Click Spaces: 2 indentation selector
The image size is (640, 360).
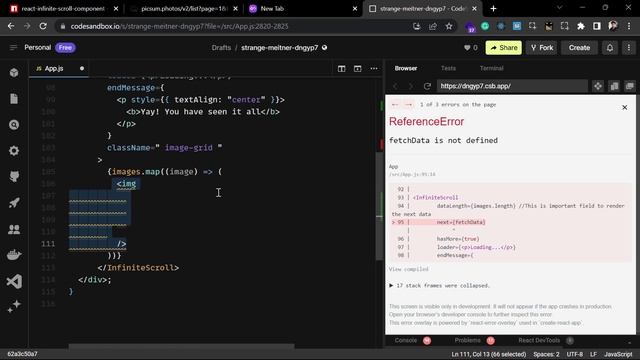[546, 354]
